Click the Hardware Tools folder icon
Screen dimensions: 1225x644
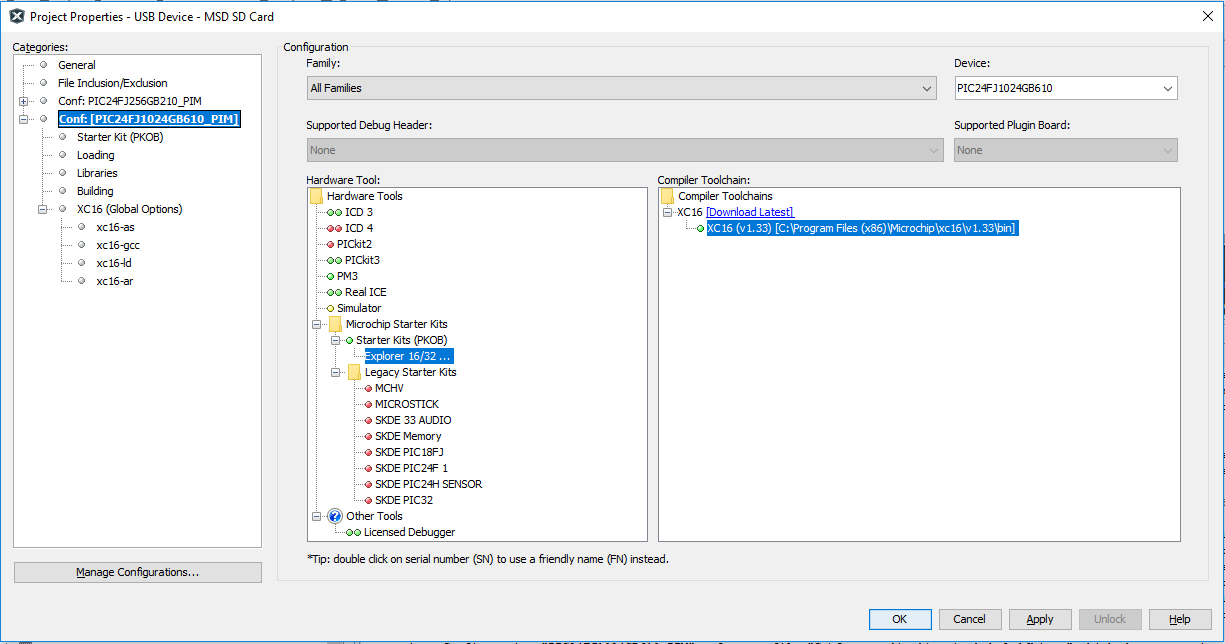click(x=316, y=196)
